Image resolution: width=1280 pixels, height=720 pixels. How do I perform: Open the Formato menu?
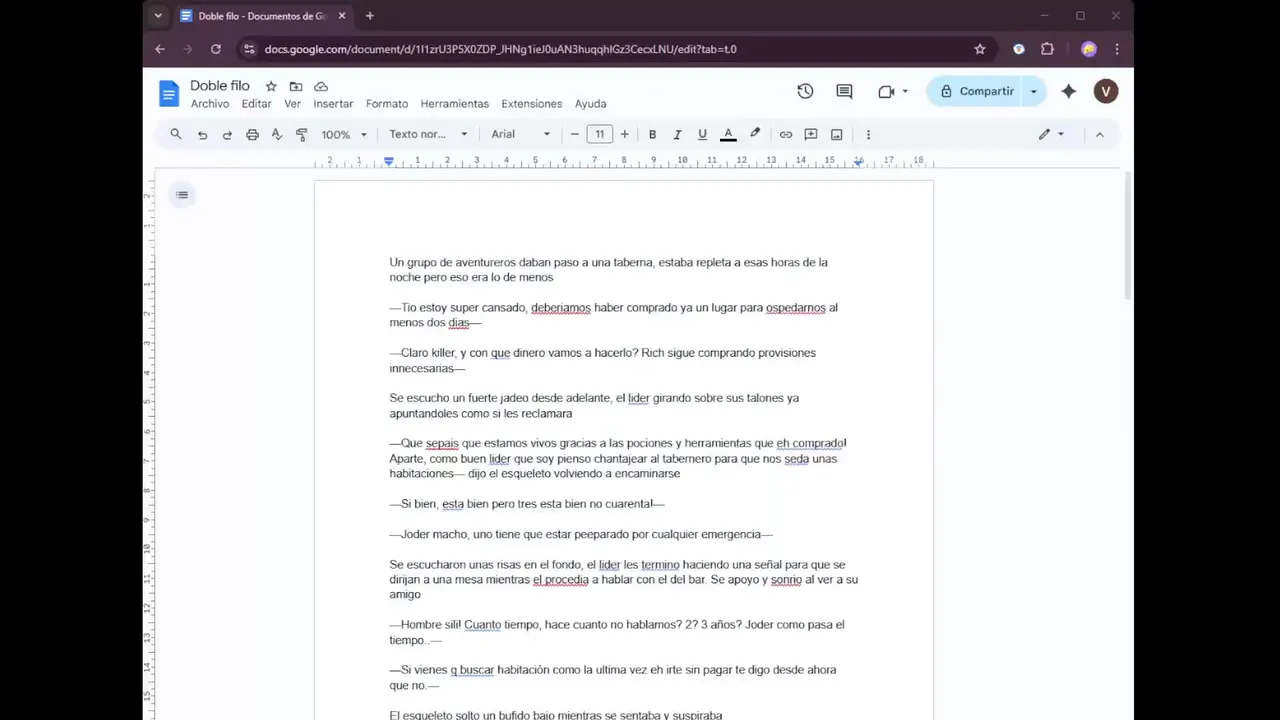click(387, 104)
